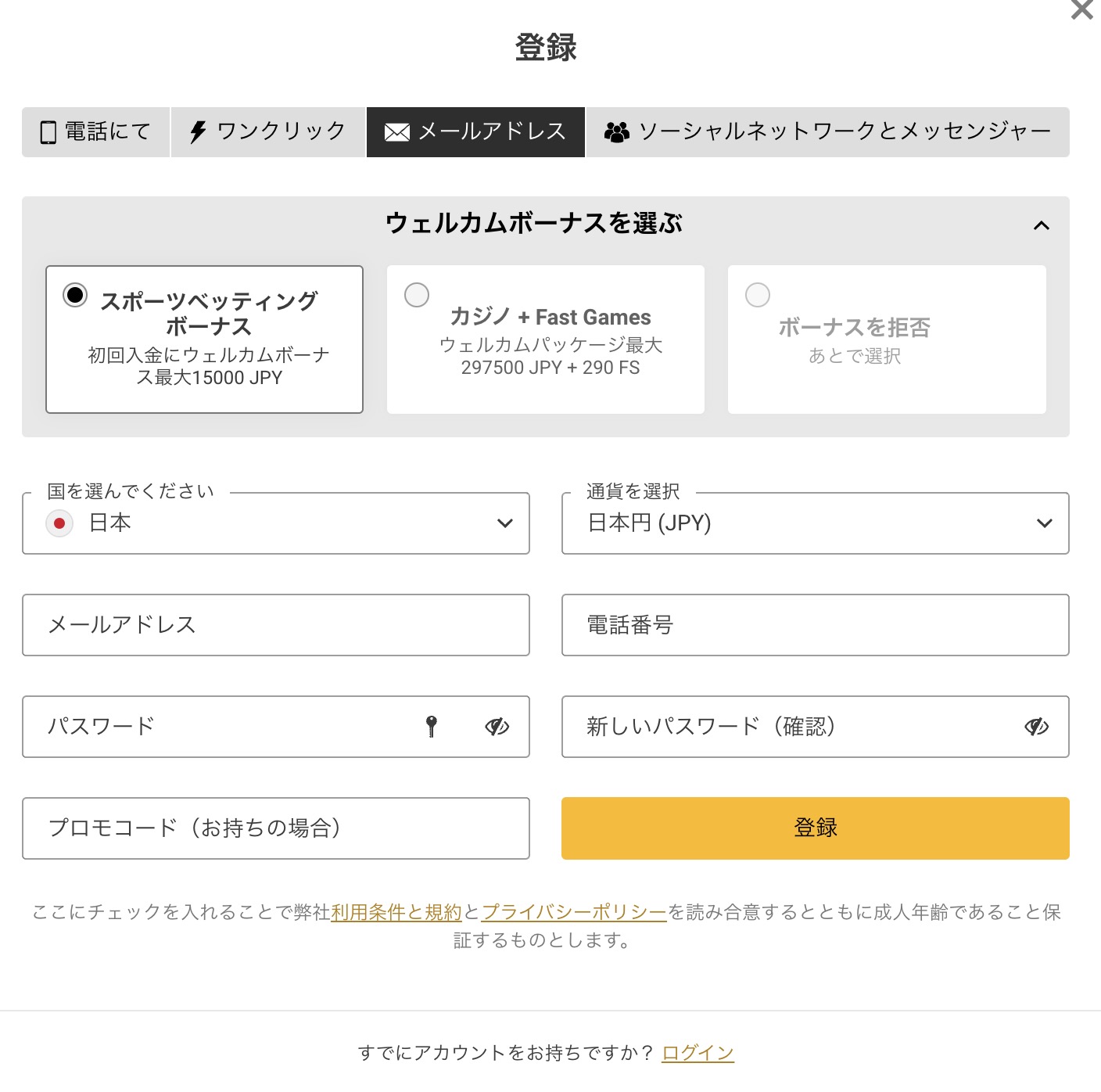Switch to the ワンクリック tab
Viewport: 1101px width, 1092px height.
268,132
